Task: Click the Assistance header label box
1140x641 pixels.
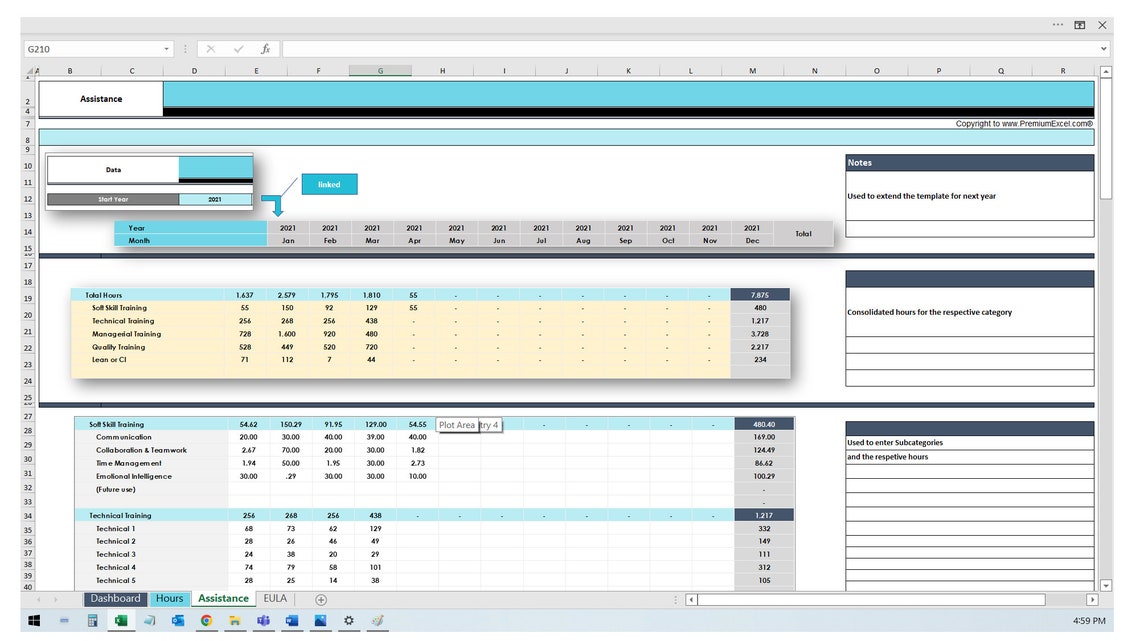Action: click(101, 99)
